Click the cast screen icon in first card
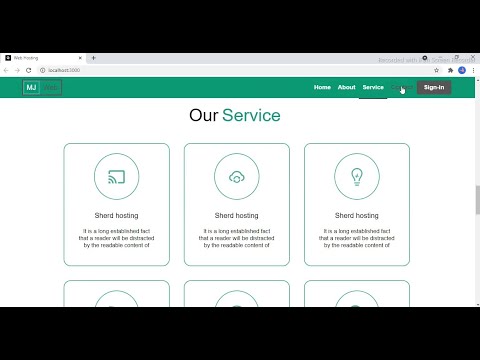This screenshot has width=480, height=360. pos(117,177)
